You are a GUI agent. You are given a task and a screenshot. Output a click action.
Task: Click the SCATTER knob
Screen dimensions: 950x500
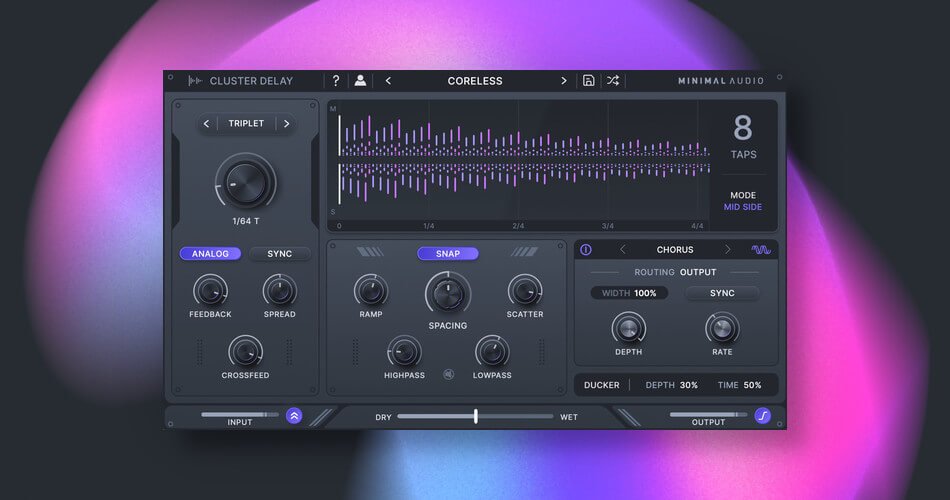525,291
